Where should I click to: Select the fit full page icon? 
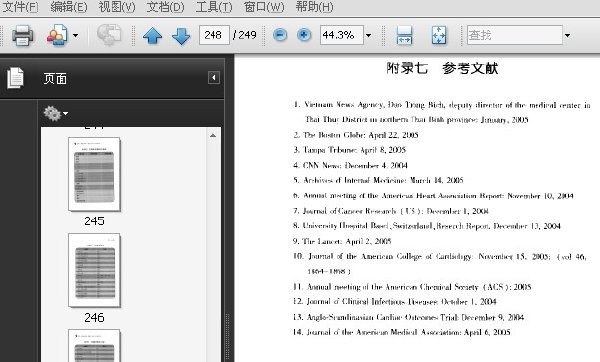pos(439,35)
